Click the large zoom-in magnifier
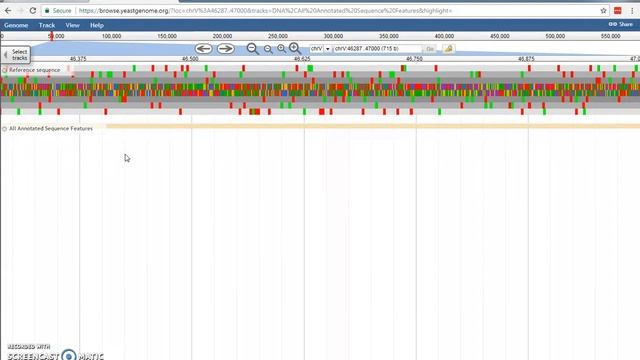 [295, 49]
